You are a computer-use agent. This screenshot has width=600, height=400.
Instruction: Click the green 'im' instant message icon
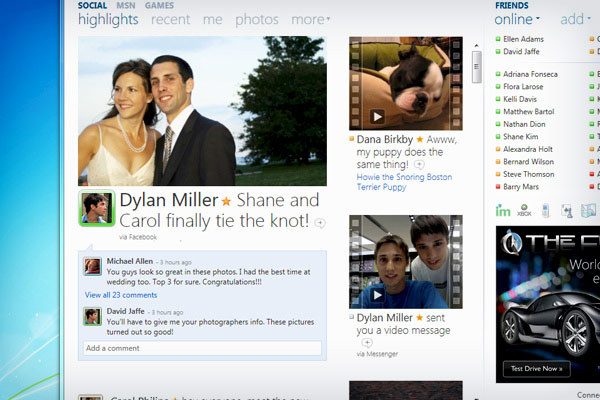pyautogui.click(x=503, y=210)
